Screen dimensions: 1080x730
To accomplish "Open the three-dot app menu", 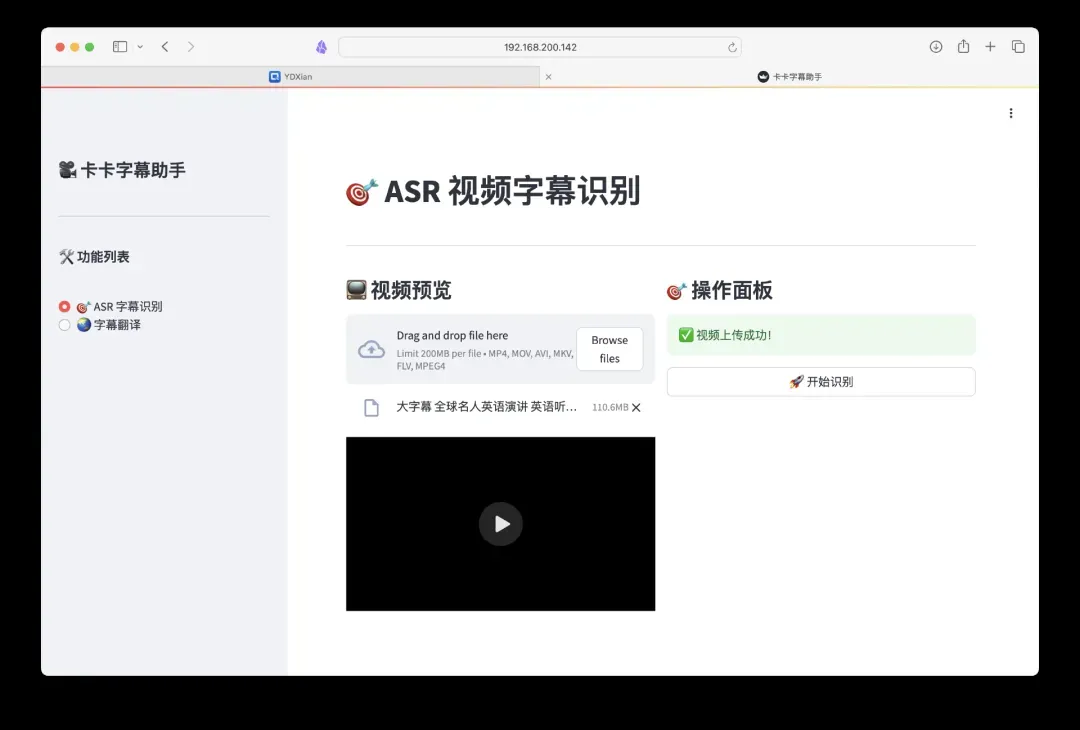I will click(x=1011, y=113).
